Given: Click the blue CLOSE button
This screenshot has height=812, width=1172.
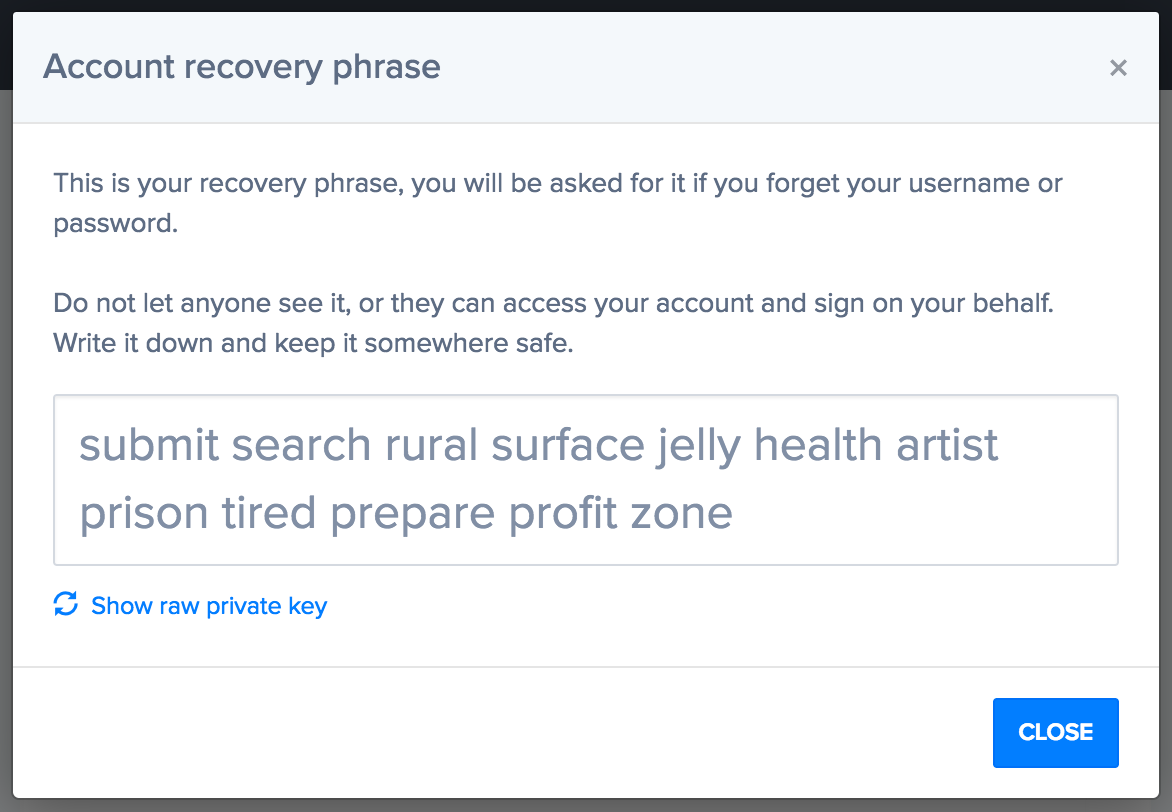Looking at the screenshot, I should (1055, 733).
